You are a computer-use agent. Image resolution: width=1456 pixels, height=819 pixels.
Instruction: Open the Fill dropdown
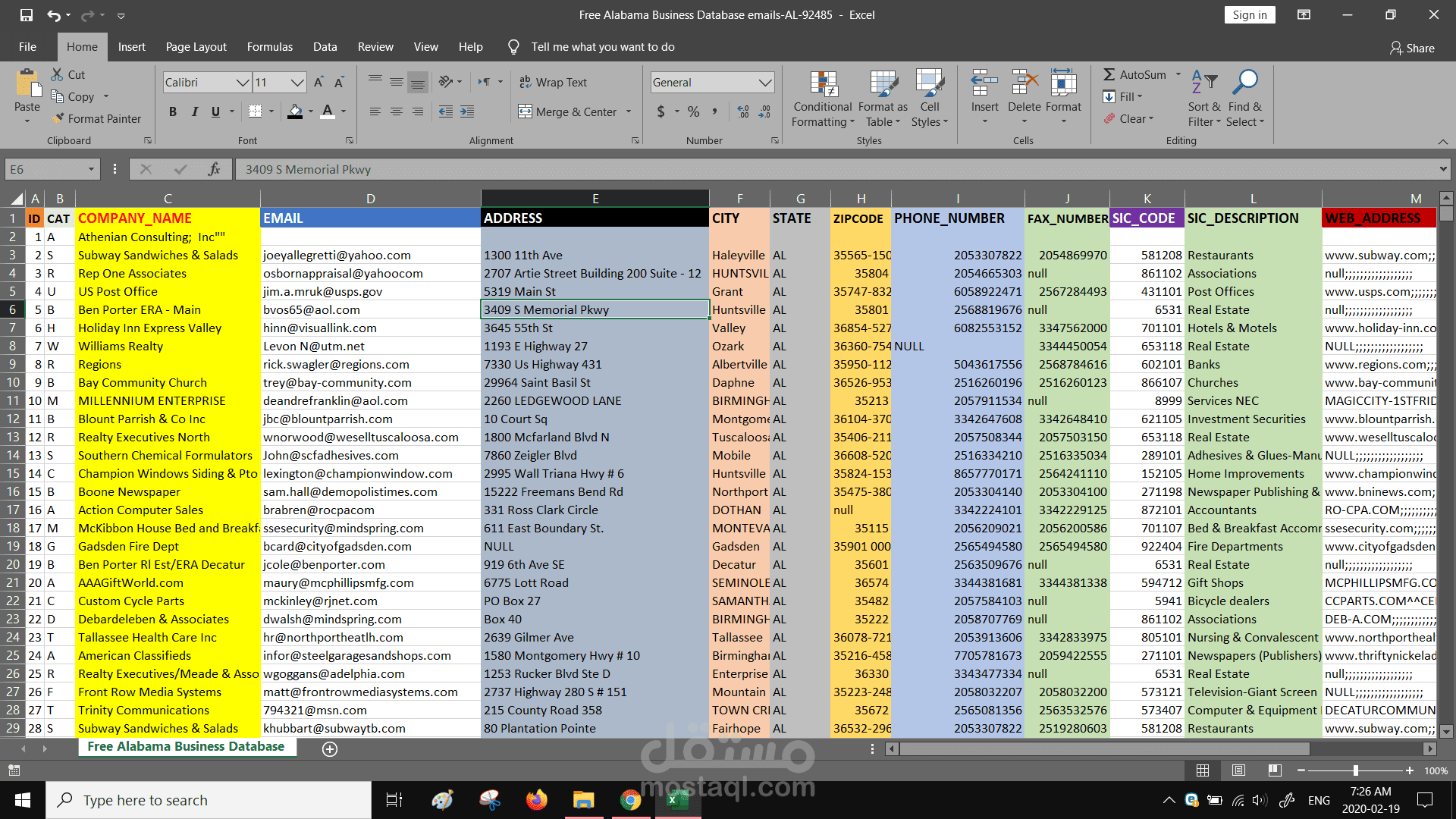(x=1122, y=96)
